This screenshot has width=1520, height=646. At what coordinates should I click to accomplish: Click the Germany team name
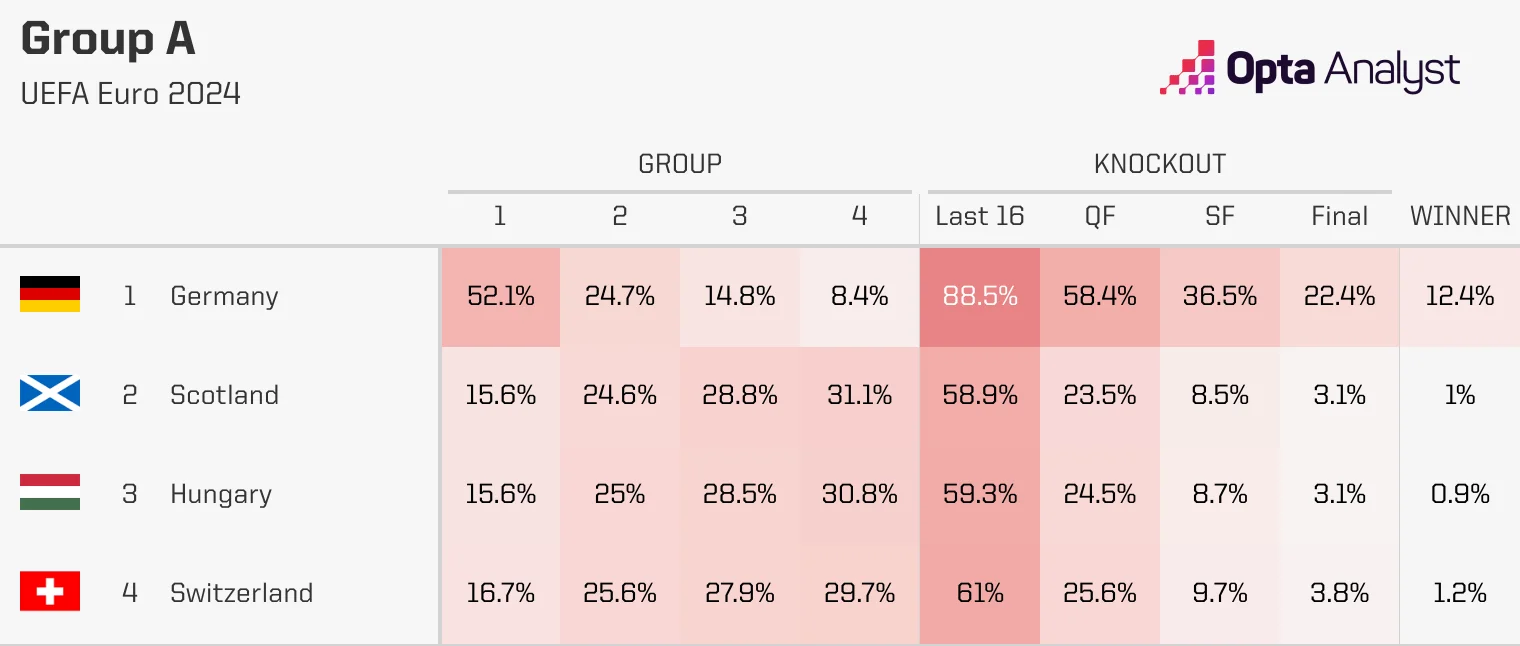tap(224, 296)
